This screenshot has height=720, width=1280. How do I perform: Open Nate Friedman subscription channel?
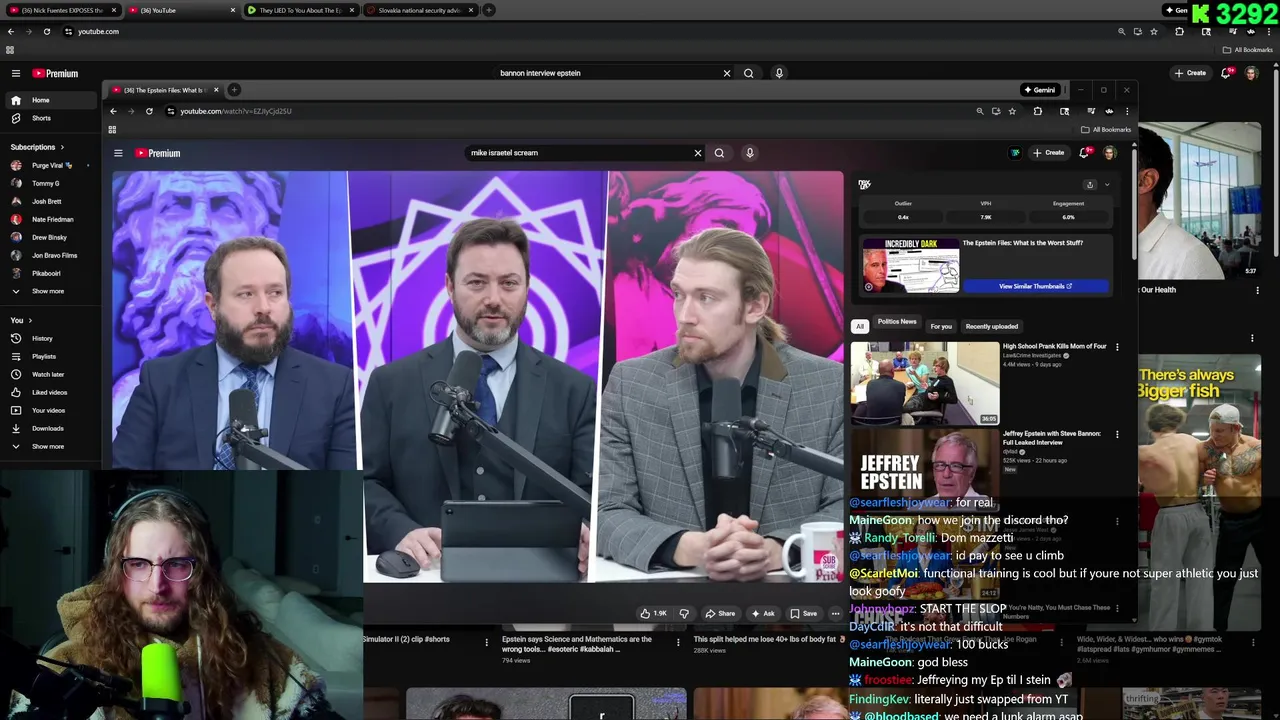click(x=50, y=219)
